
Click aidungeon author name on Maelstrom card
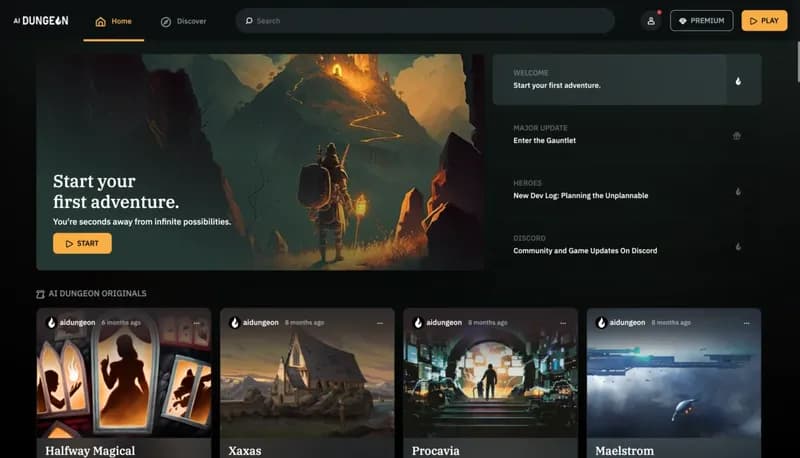627,322
